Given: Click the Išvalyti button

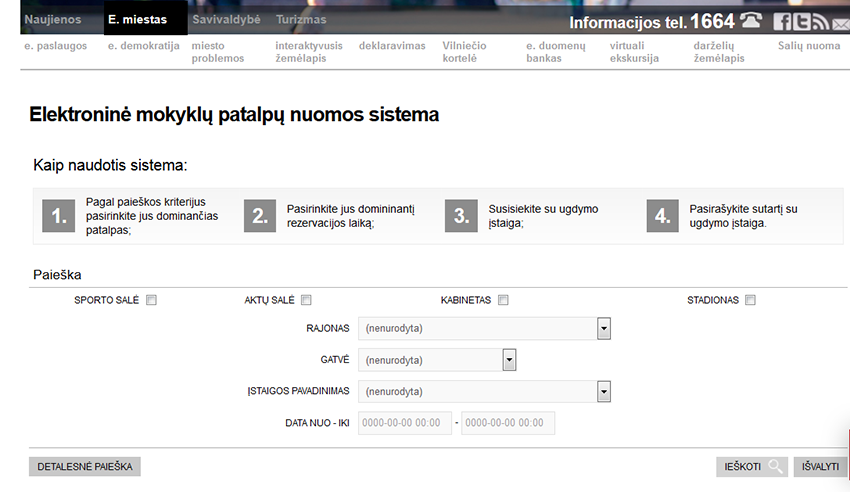Looking at the screenshot, I should tap(821, 467).
